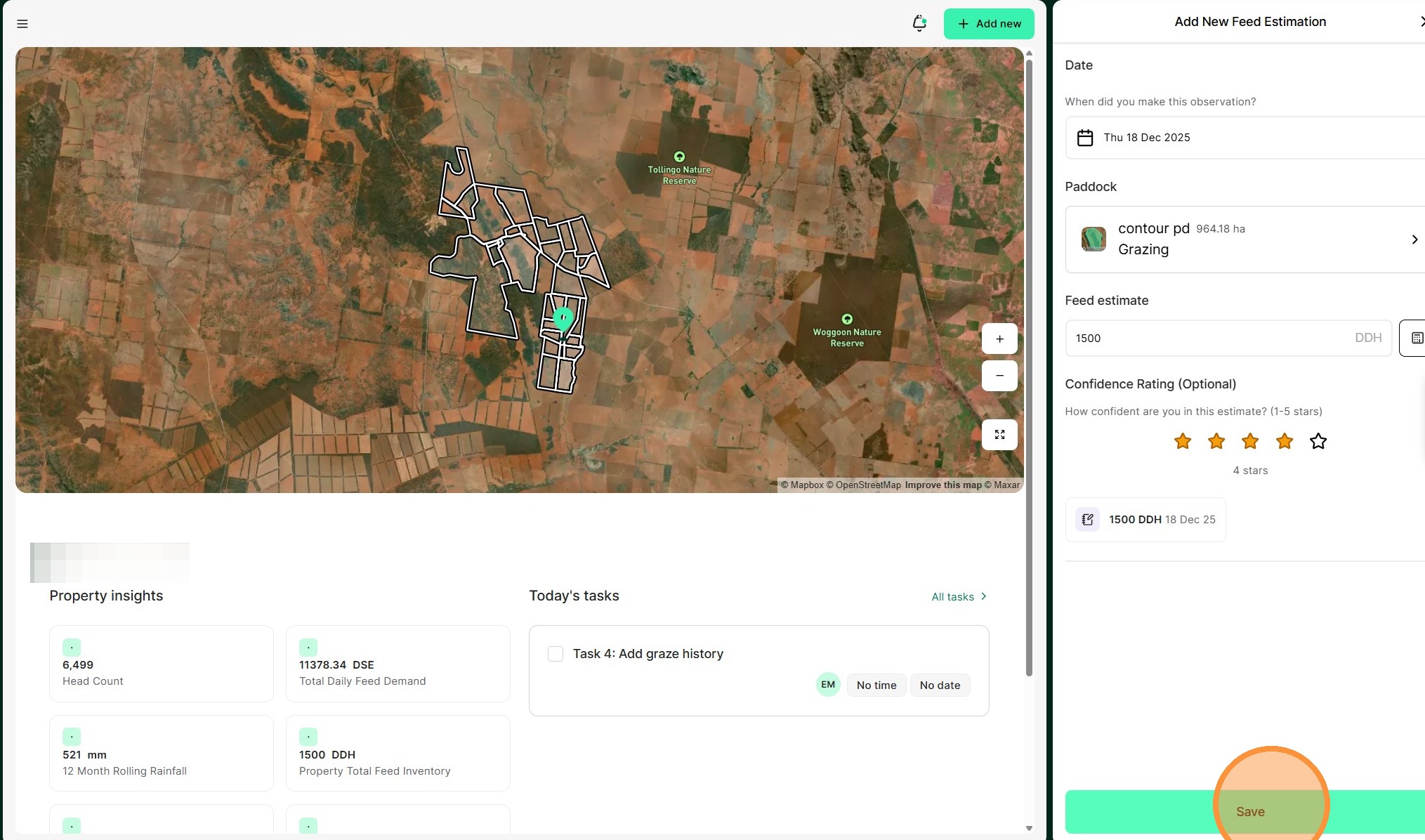This screenshot has width=1425, height=840.
Task: Click the No date tag on task
Action: [x=940, y=685]
